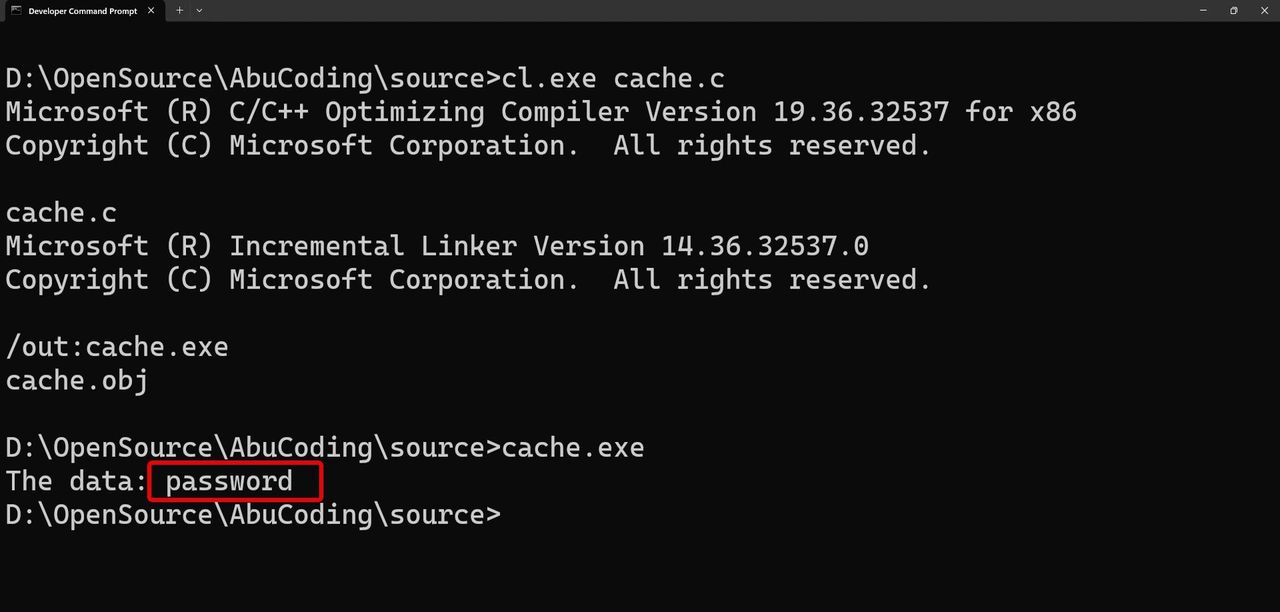Close the Developer Command Prompt tab
1280x612 pixels.
pos(152,10)
